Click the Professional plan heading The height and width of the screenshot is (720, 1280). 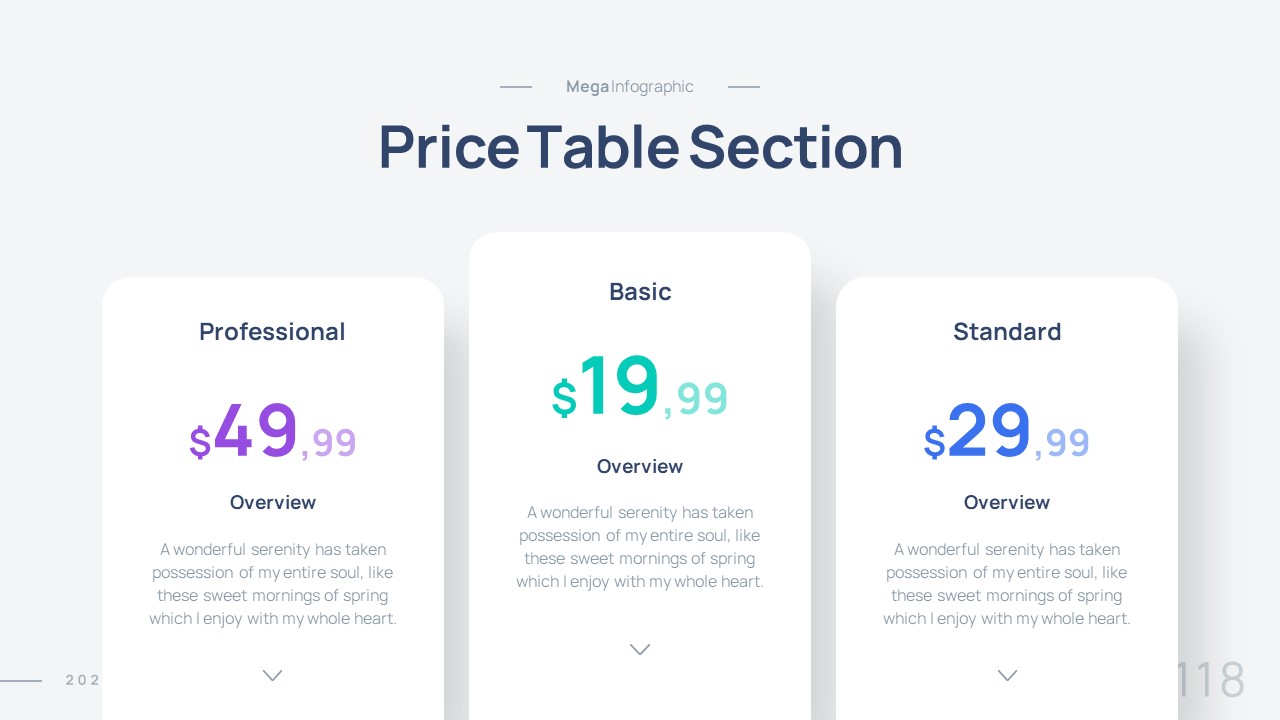click(272, 332)
